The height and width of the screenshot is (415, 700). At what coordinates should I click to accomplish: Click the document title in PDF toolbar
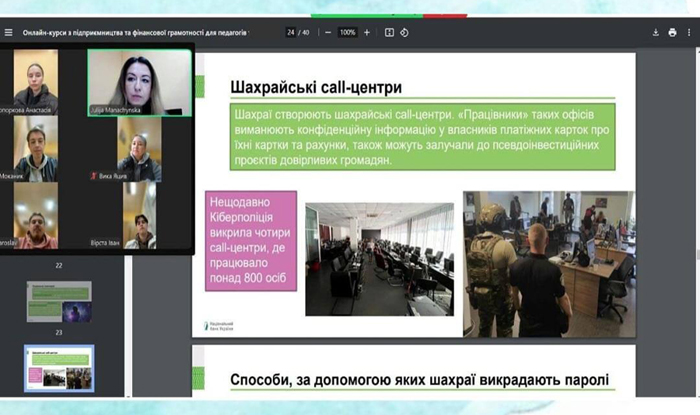click(x=135, y=32)
